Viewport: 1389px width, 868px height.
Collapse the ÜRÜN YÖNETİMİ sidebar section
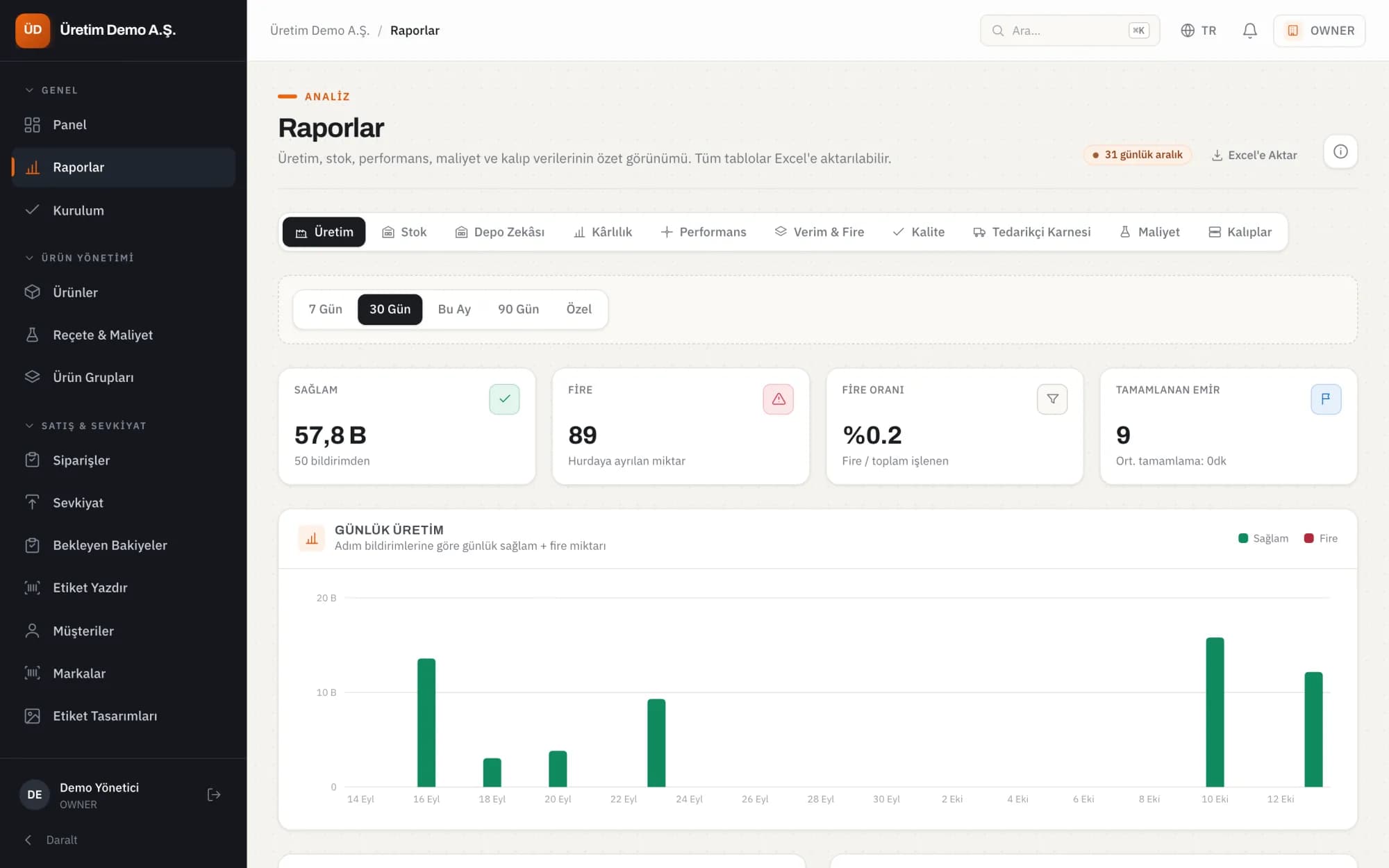79,258
